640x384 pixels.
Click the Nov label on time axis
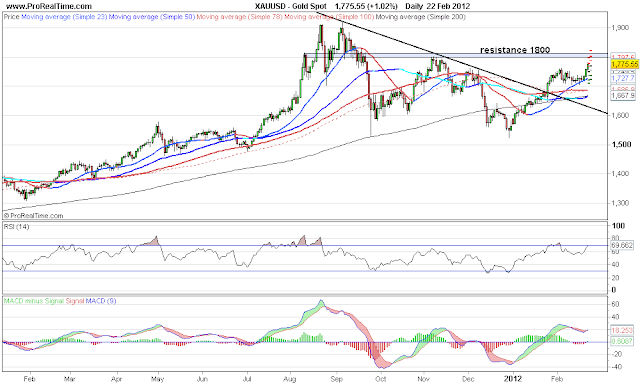click(x=423, y=379)
